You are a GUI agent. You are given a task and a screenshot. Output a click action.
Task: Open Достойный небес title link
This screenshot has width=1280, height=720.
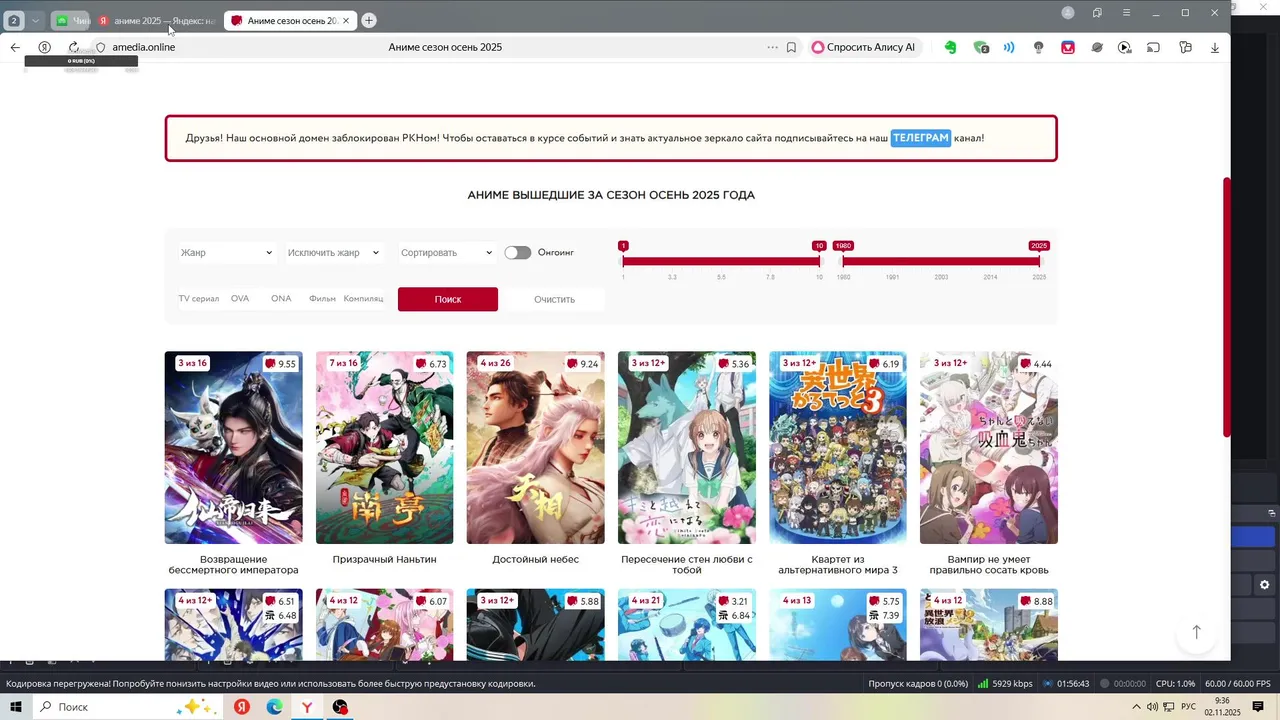click(x=535, y=560)
